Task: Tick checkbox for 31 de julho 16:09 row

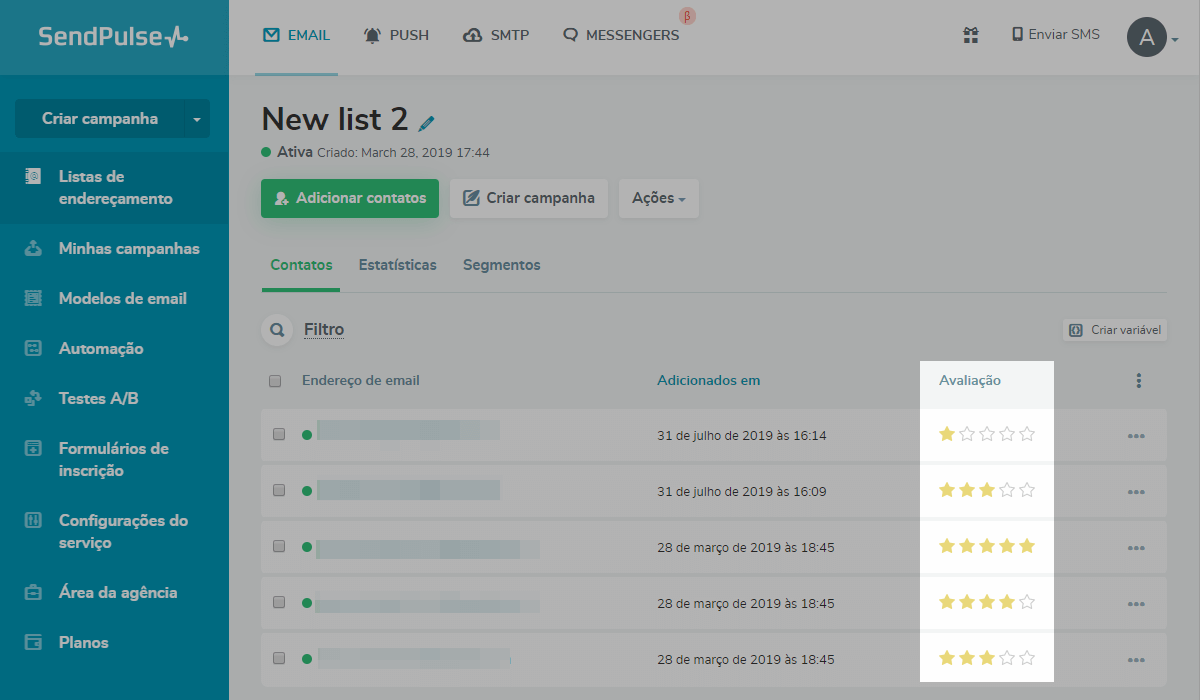Action: pyautogui.click(x=279, y=490)
